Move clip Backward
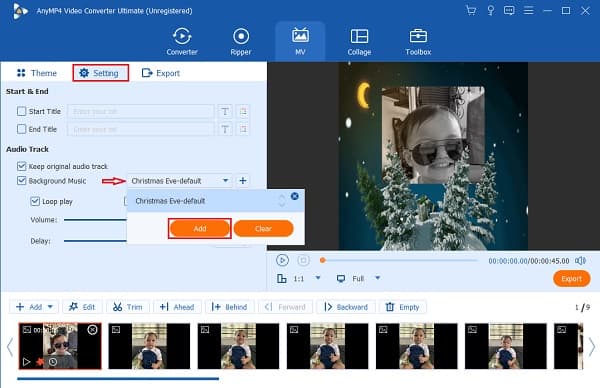 346,307
